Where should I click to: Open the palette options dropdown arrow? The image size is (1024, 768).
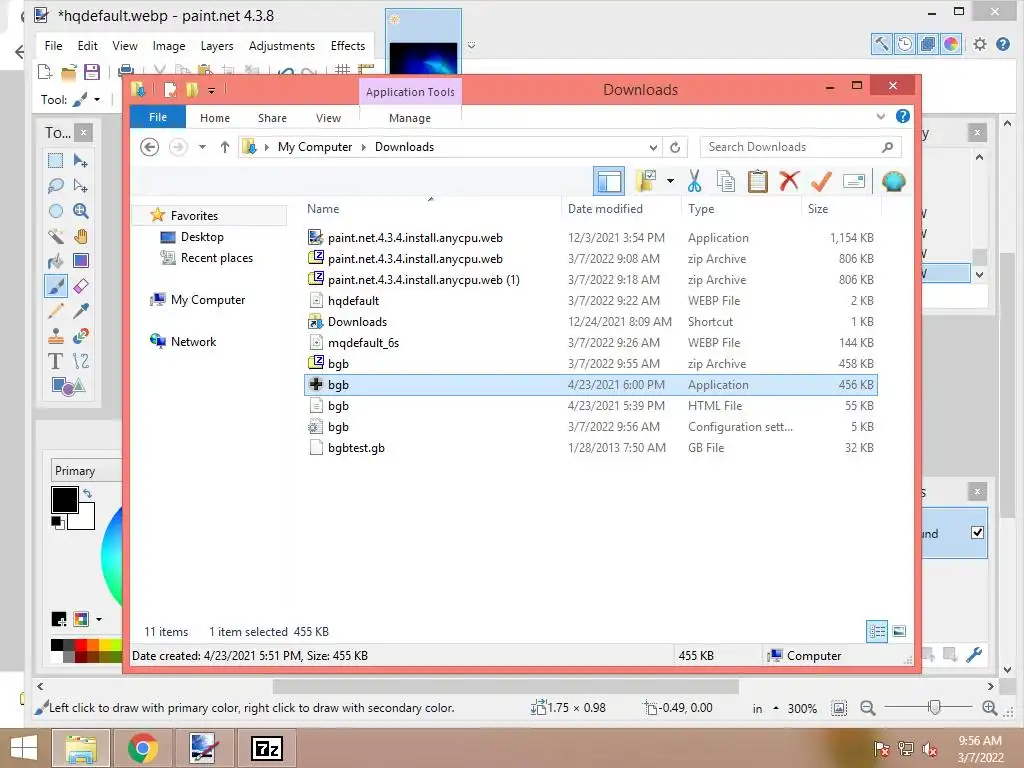pyautogui.click(x=99, y=619)
